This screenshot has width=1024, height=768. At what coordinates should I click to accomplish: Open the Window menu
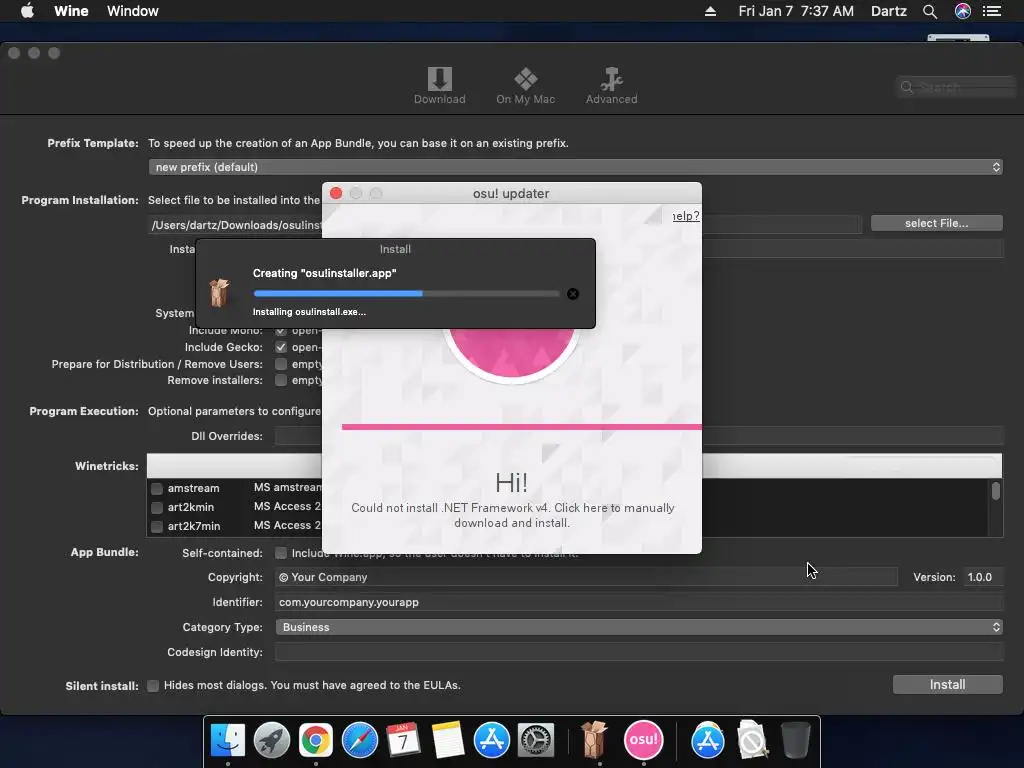click(133, 11)
